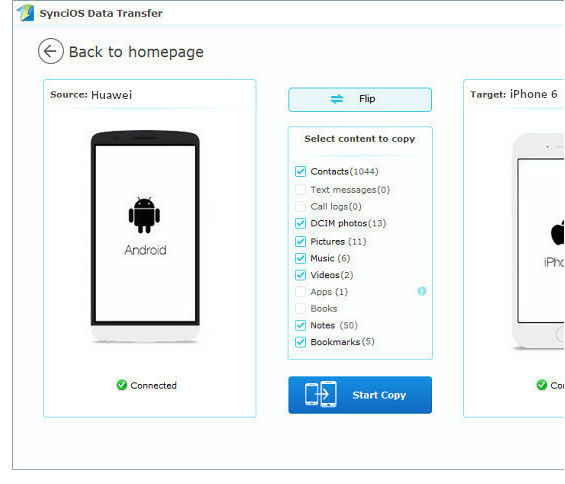565x484 pixels.
Task: Click the Start Copy button
Action: click(360, 395)
